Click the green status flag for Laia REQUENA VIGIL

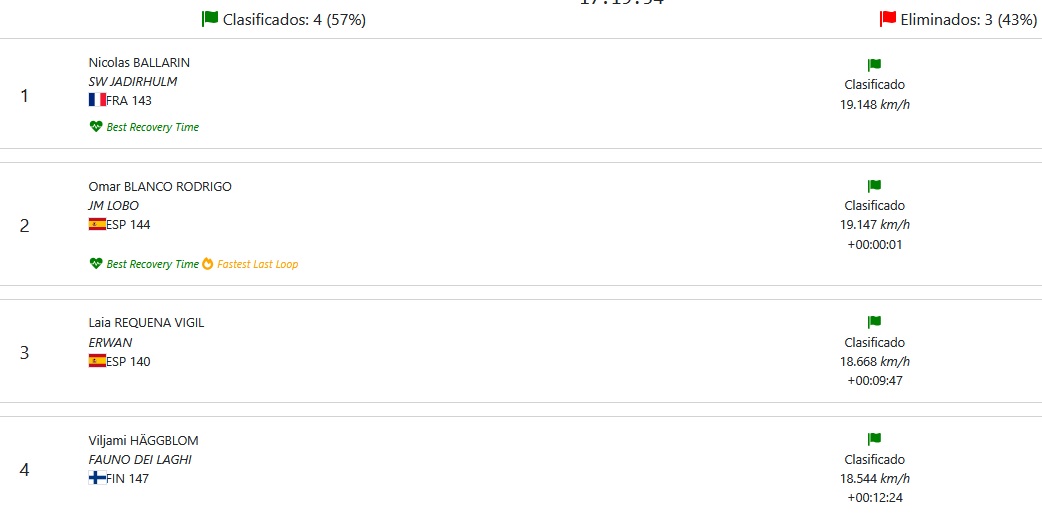[x=874, y=323]
